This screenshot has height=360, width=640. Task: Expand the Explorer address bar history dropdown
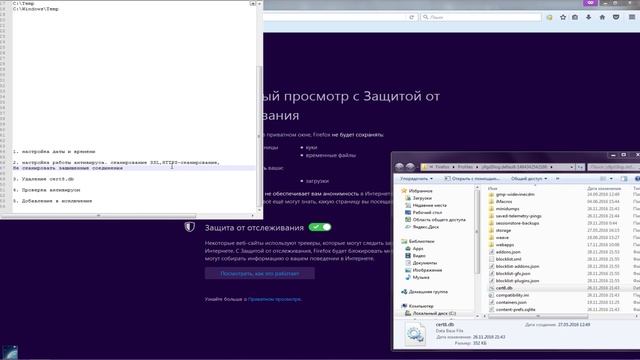(571, 167)
